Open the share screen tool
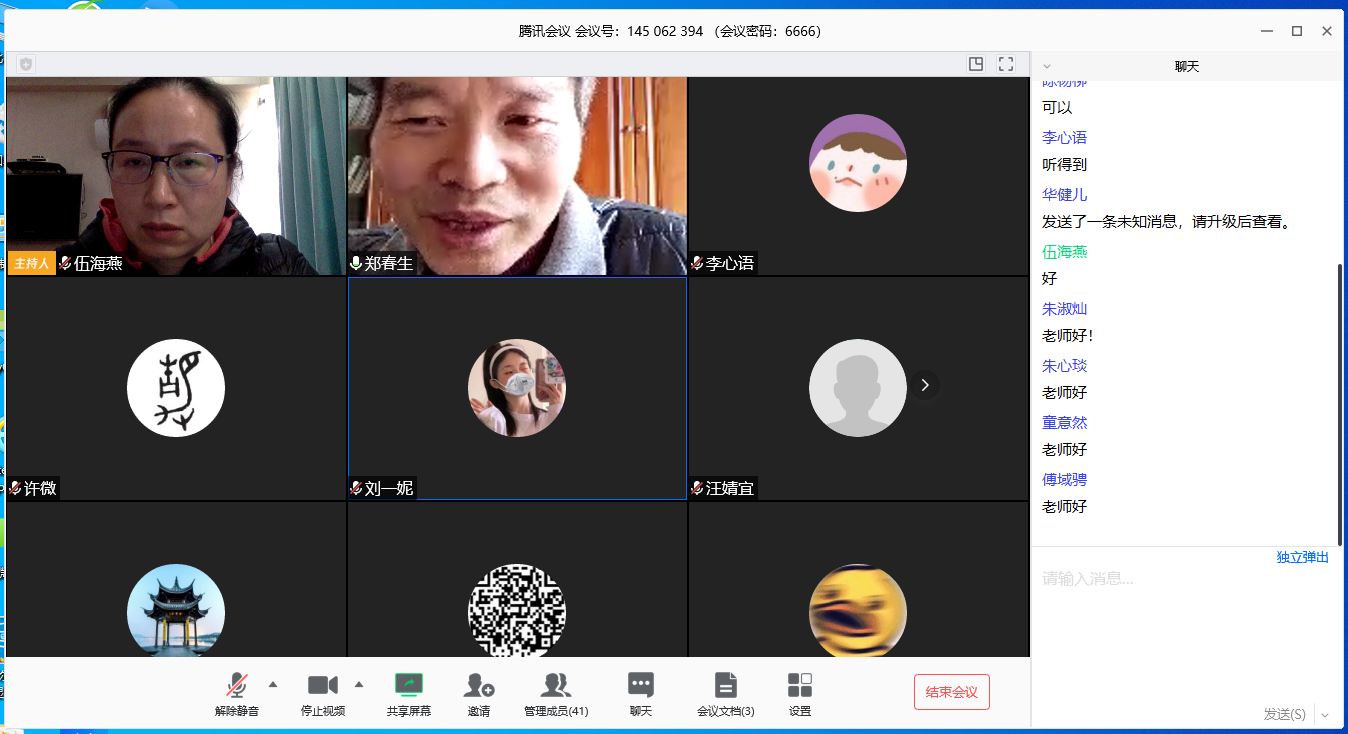Image resolution: width=1348 pixels, height=734 pixels. click(408, 686)
